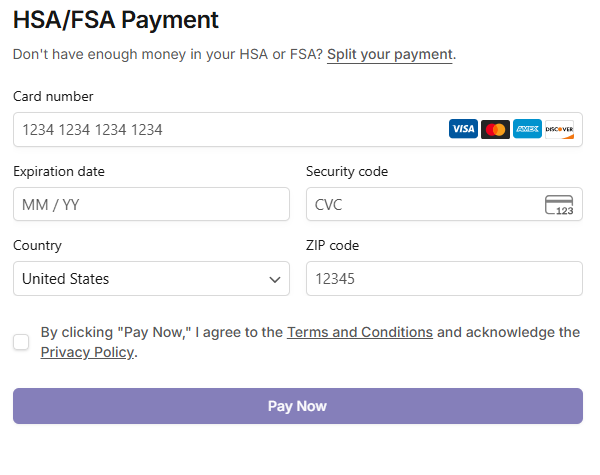Click the Security code label
600x475 pixels.
[347, 171]
